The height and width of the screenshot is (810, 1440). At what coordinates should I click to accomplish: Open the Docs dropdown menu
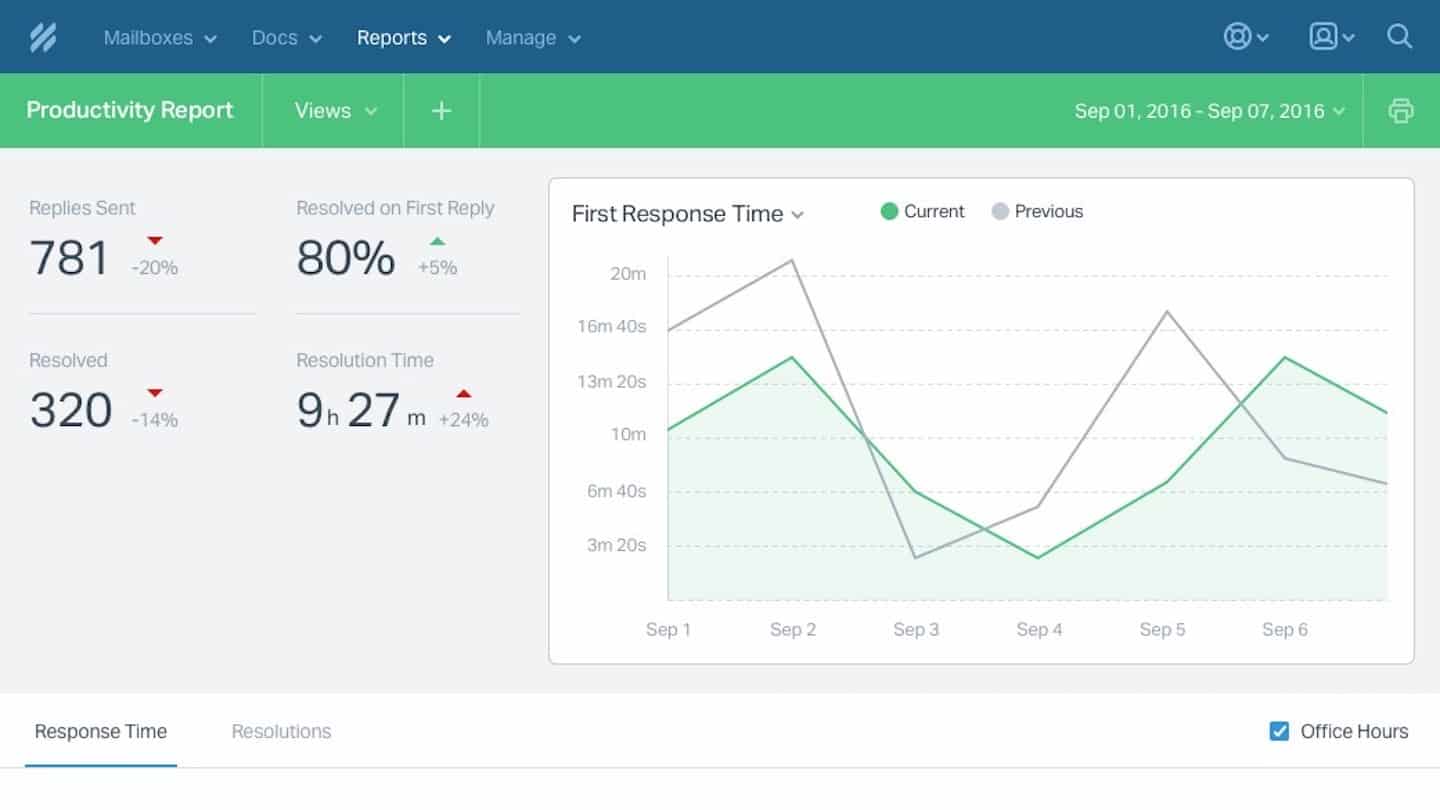[287, 38]
